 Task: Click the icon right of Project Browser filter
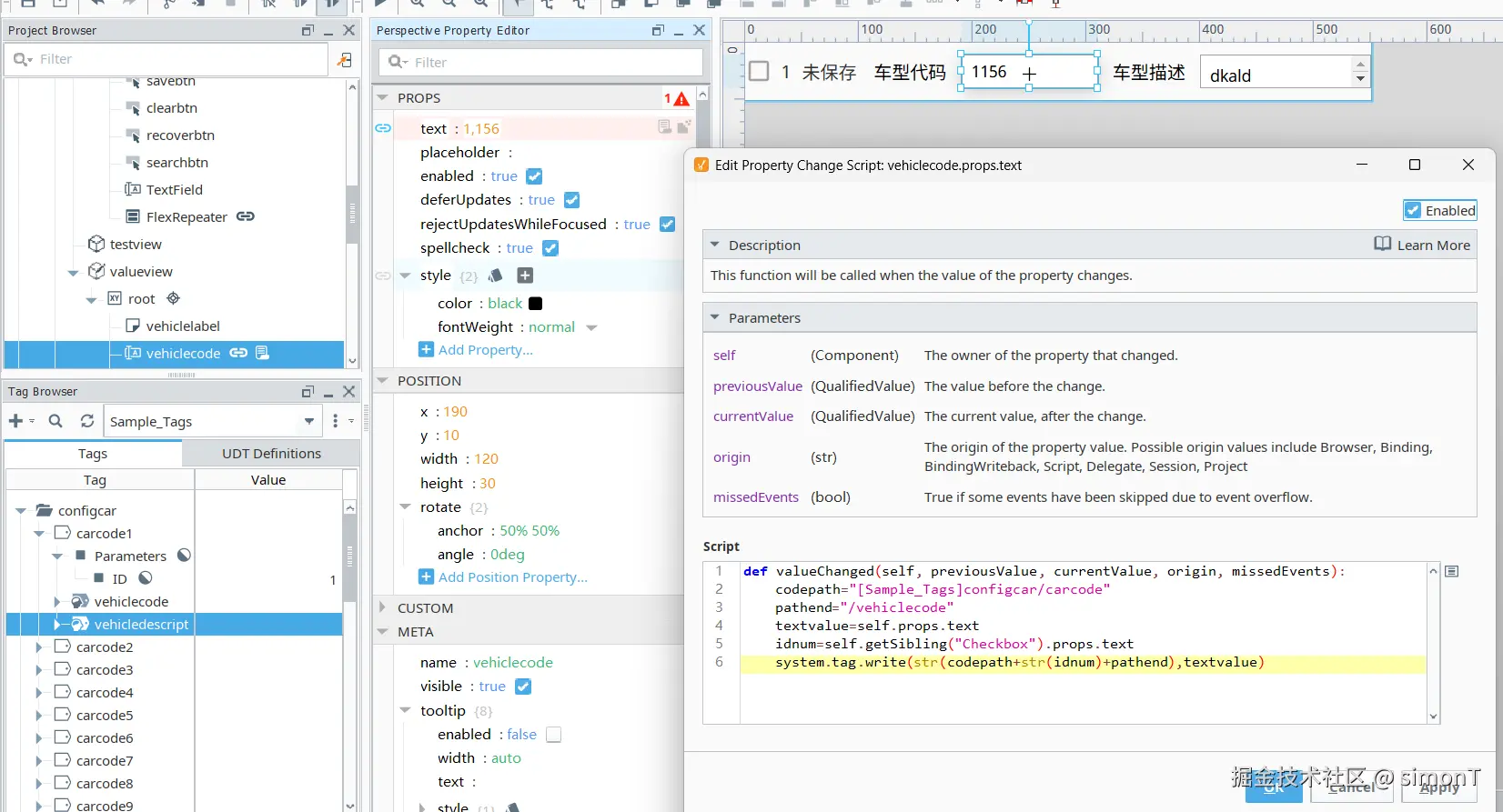click(x=345, y=60)
